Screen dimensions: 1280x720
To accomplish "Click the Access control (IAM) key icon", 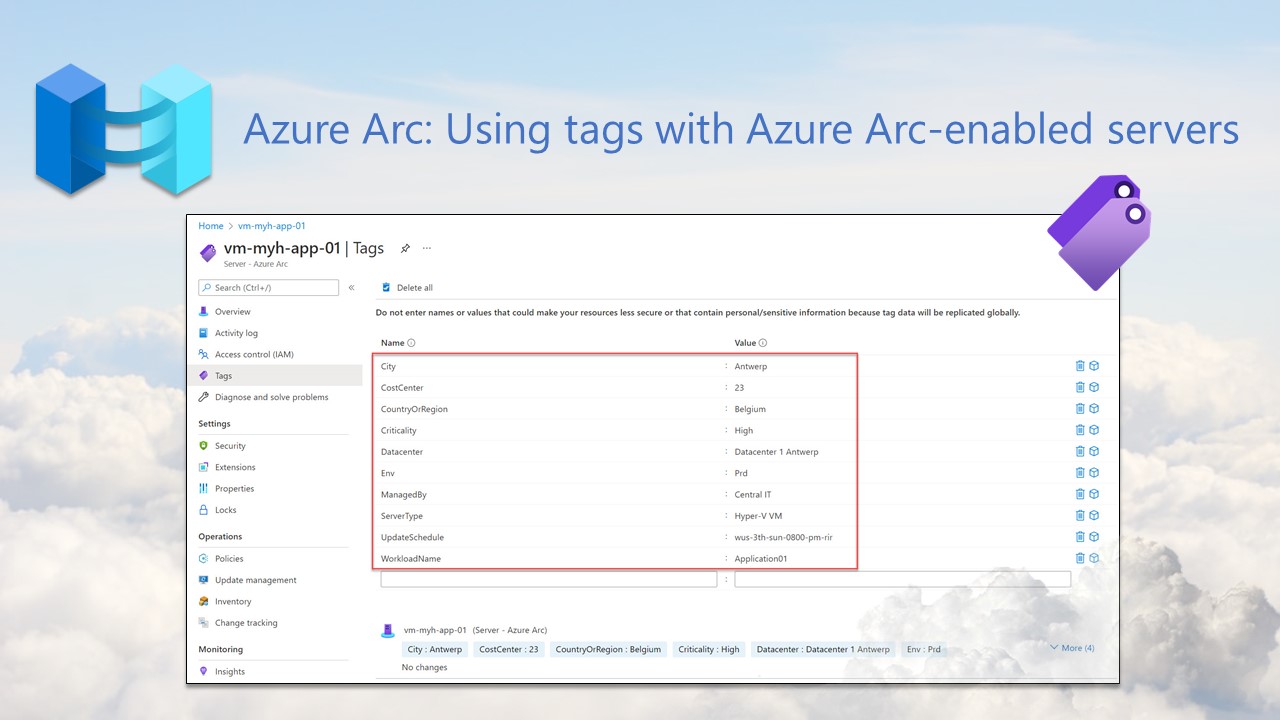I will tap(205, 353).
